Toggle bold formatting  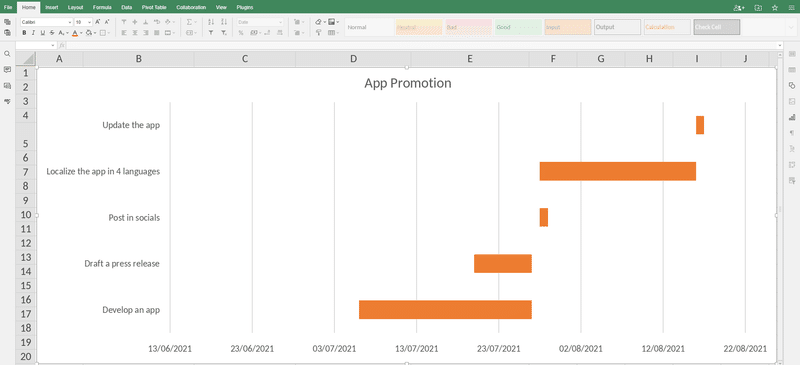pos(24,33)
